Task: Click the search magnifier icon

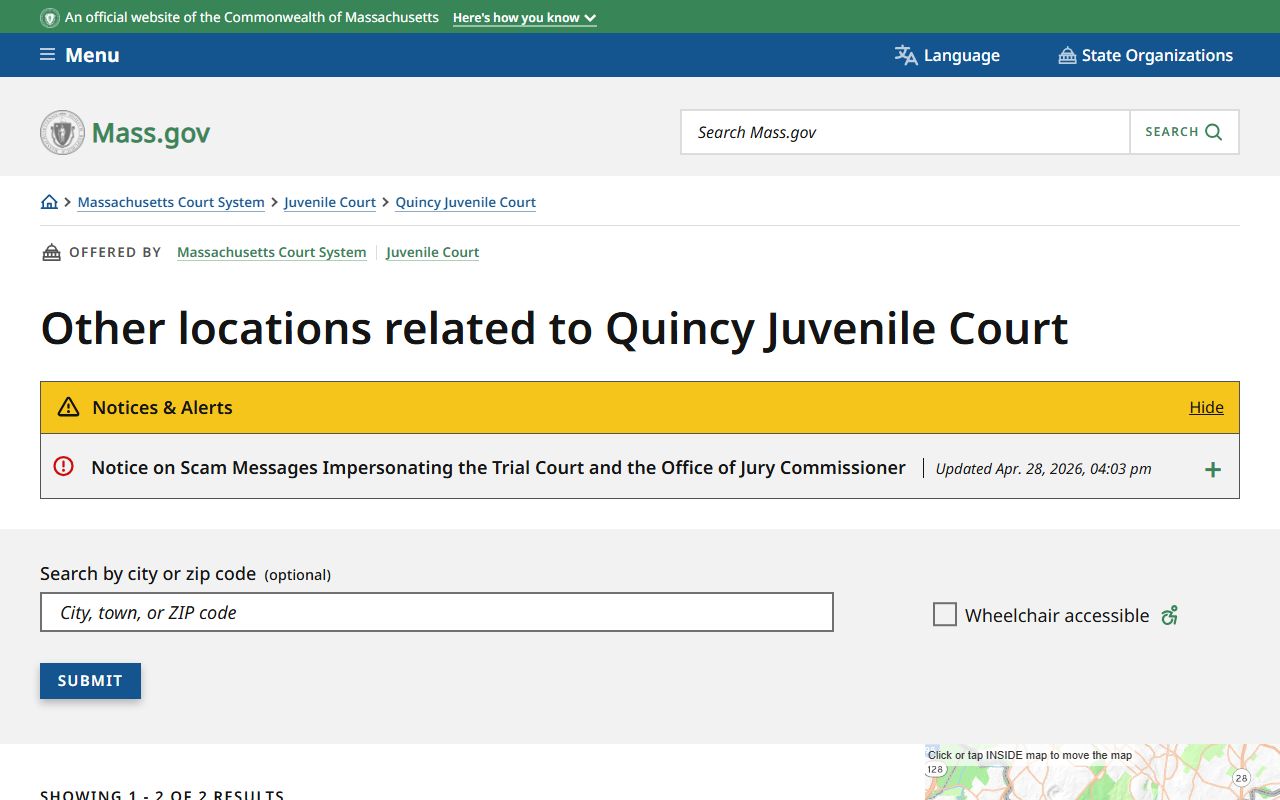Action: tap(1214, 132)
